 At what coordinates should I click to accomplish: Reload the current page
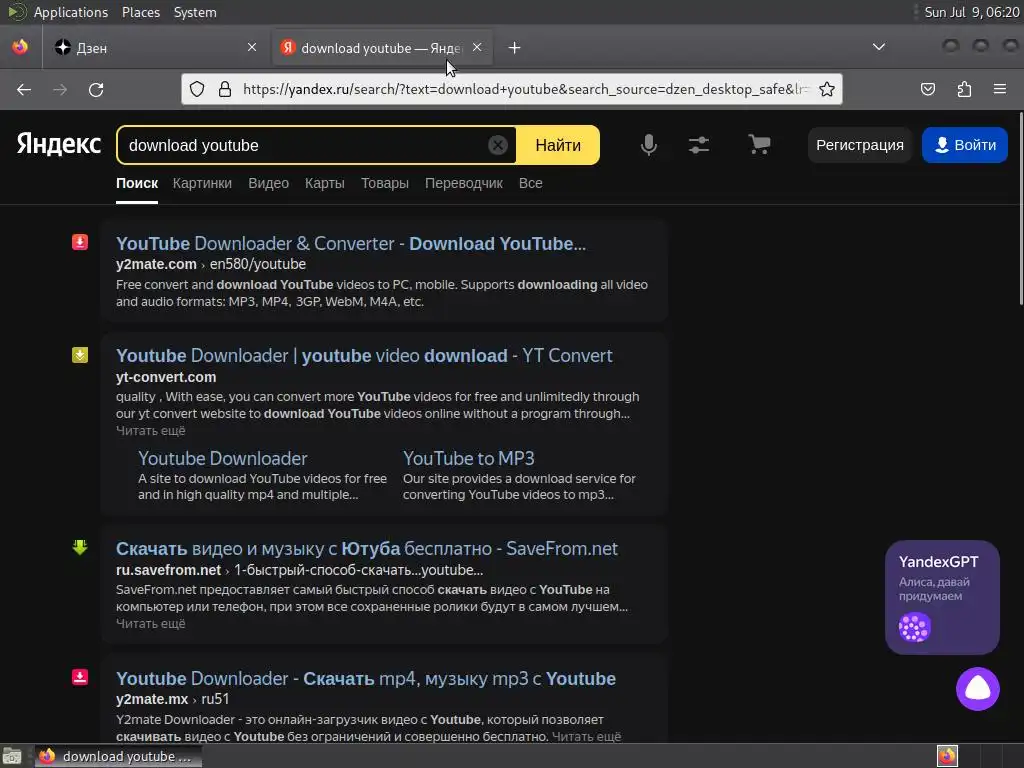point(96,89)
